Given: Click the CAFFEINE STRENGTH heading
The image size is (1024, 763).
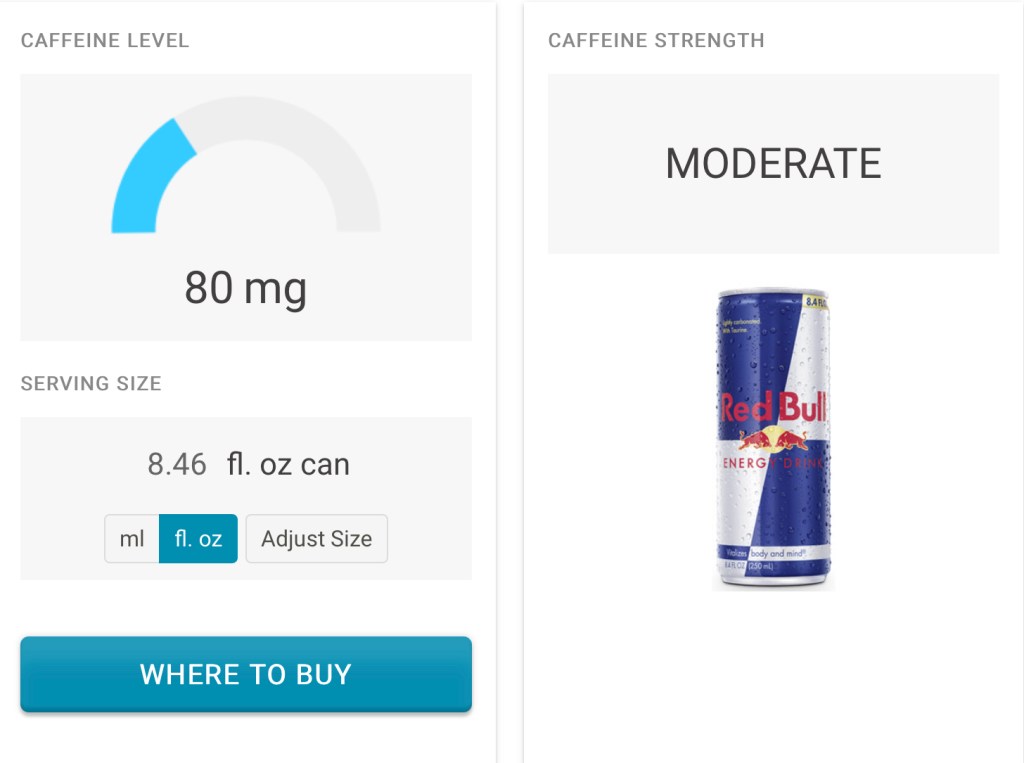Looking at the screenshot, I should point(656,41).
